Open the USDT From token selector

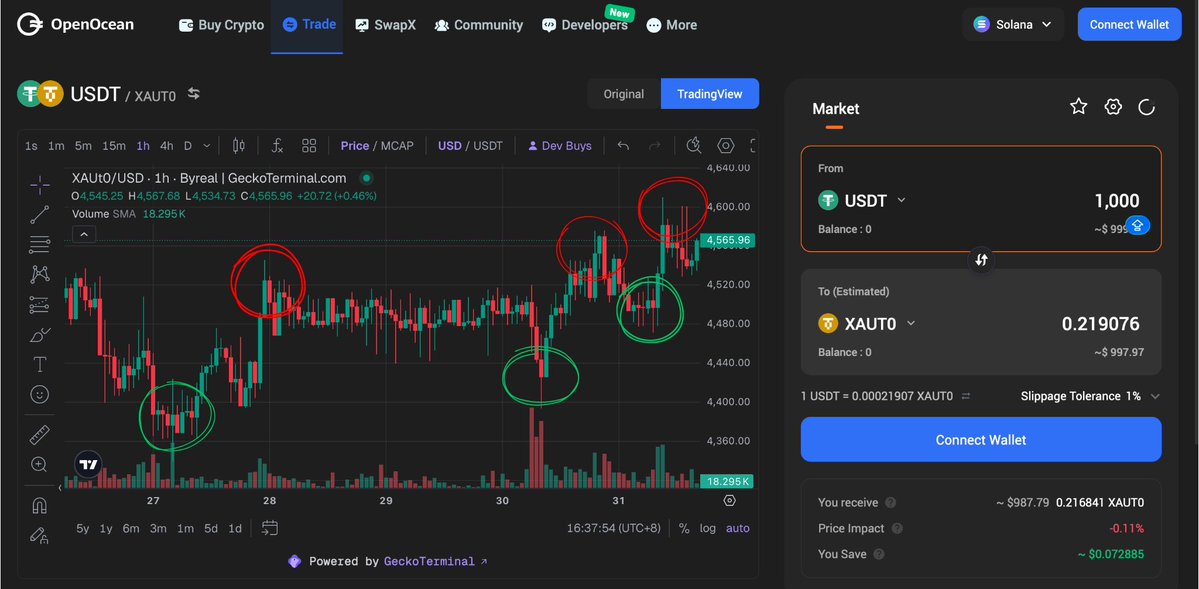(x=862, y=200)
